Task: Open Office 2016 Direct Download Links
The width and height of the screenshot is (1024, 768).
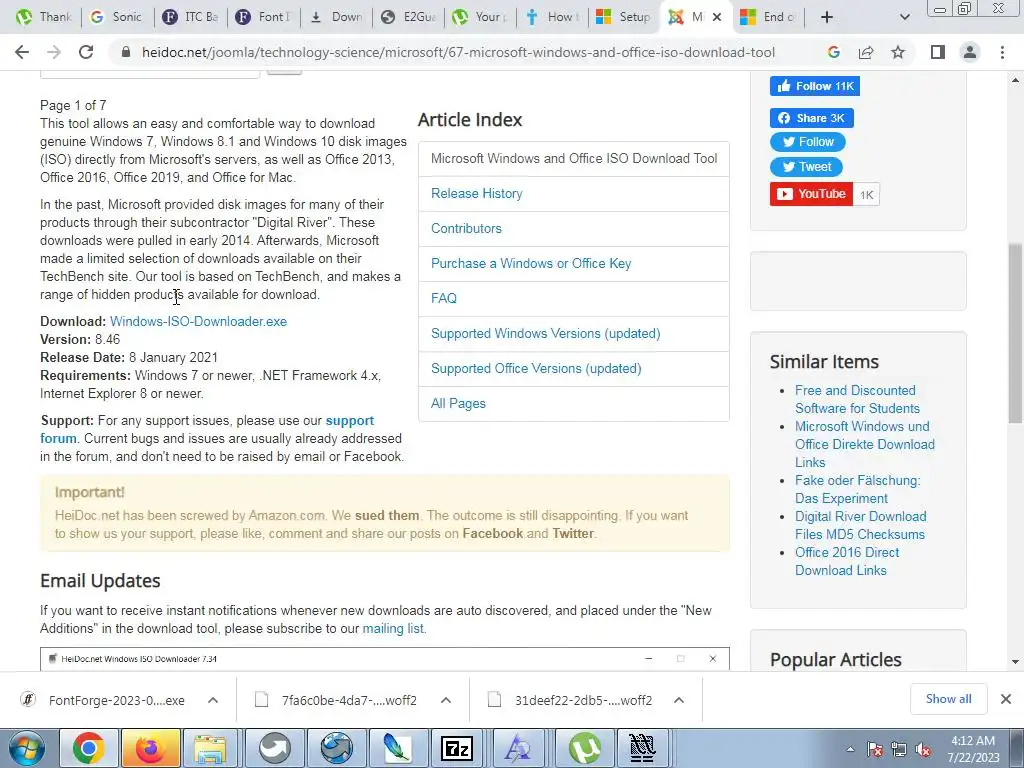Action: coord(847,561)
